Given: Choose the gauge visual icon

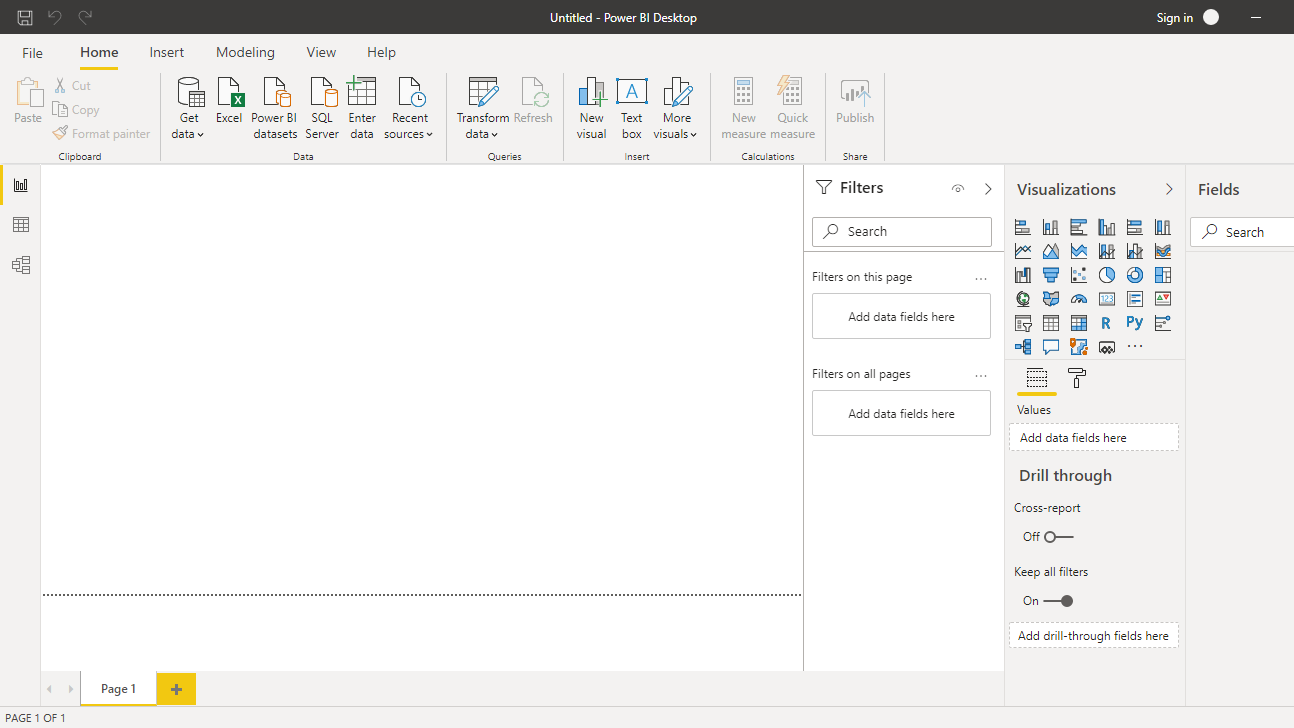Looking at the screenshot, I should click(1078, 299).
